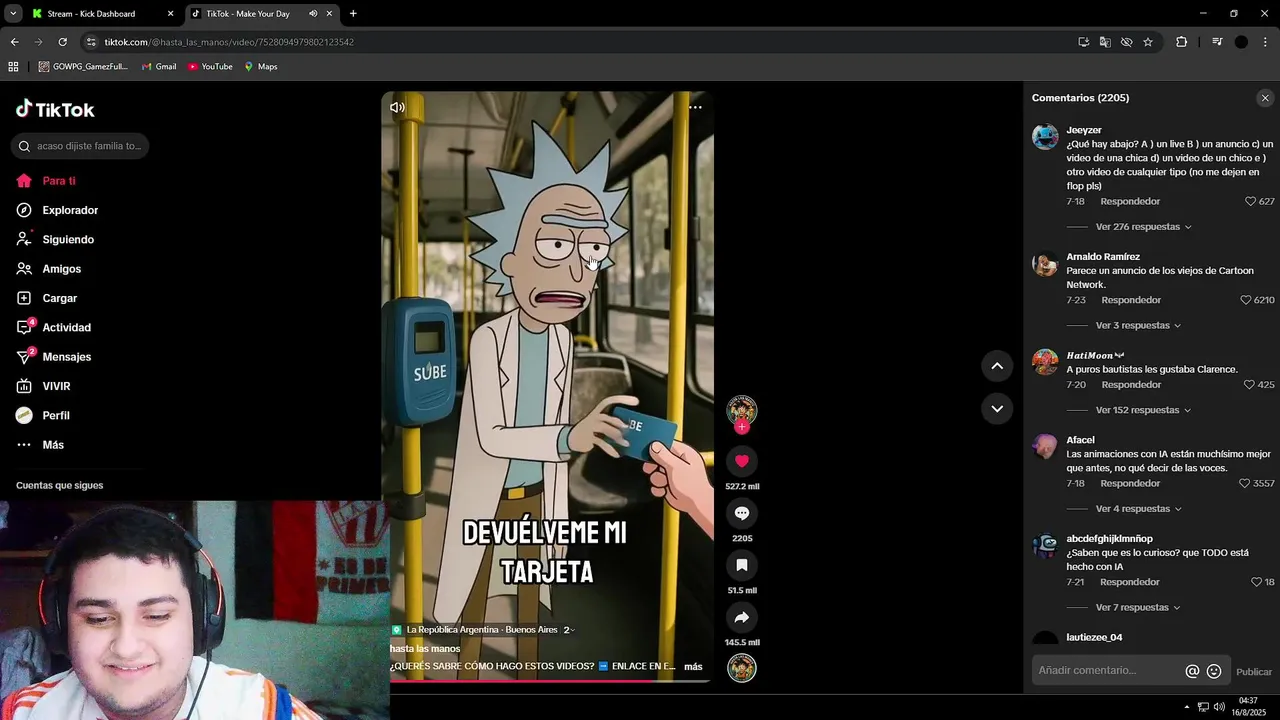Click TikTok search box
This screenshot has height=720, width=1280.
pos(80,146)
